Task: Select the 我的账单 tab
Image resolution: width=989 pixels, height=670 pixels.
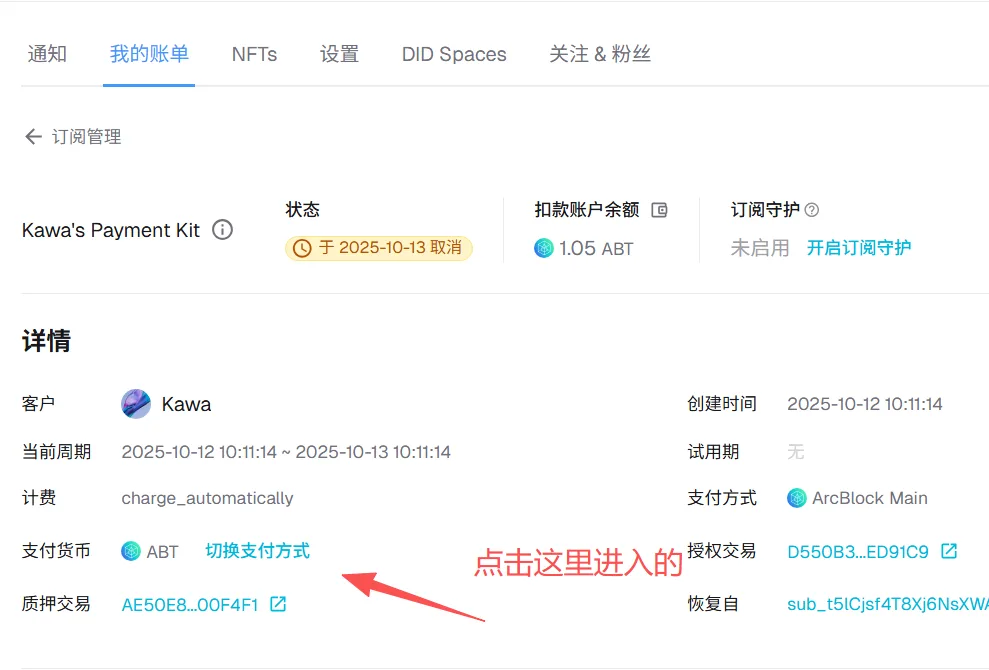Action: [149, 54]
